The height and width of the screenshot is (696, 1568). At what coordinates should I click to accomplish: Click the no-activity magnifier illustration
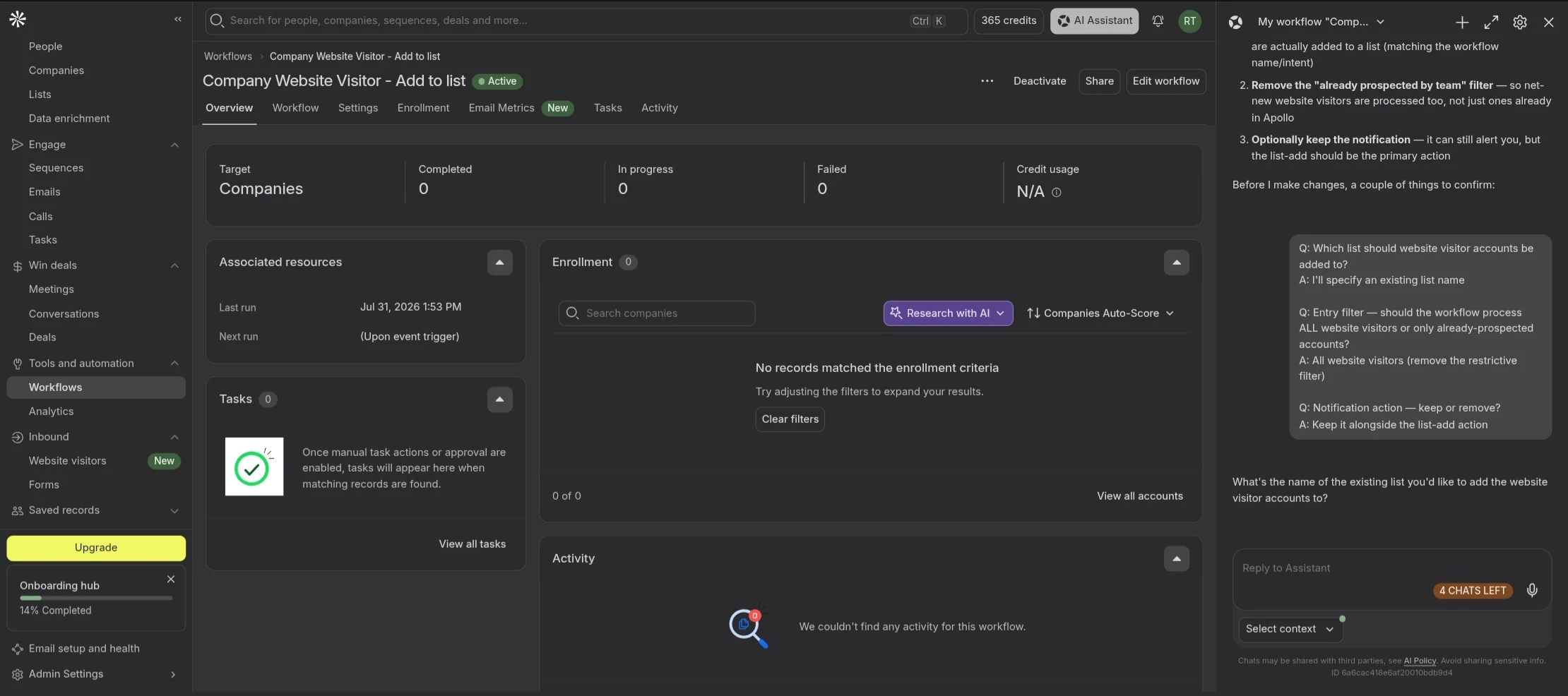click(749, 628)
